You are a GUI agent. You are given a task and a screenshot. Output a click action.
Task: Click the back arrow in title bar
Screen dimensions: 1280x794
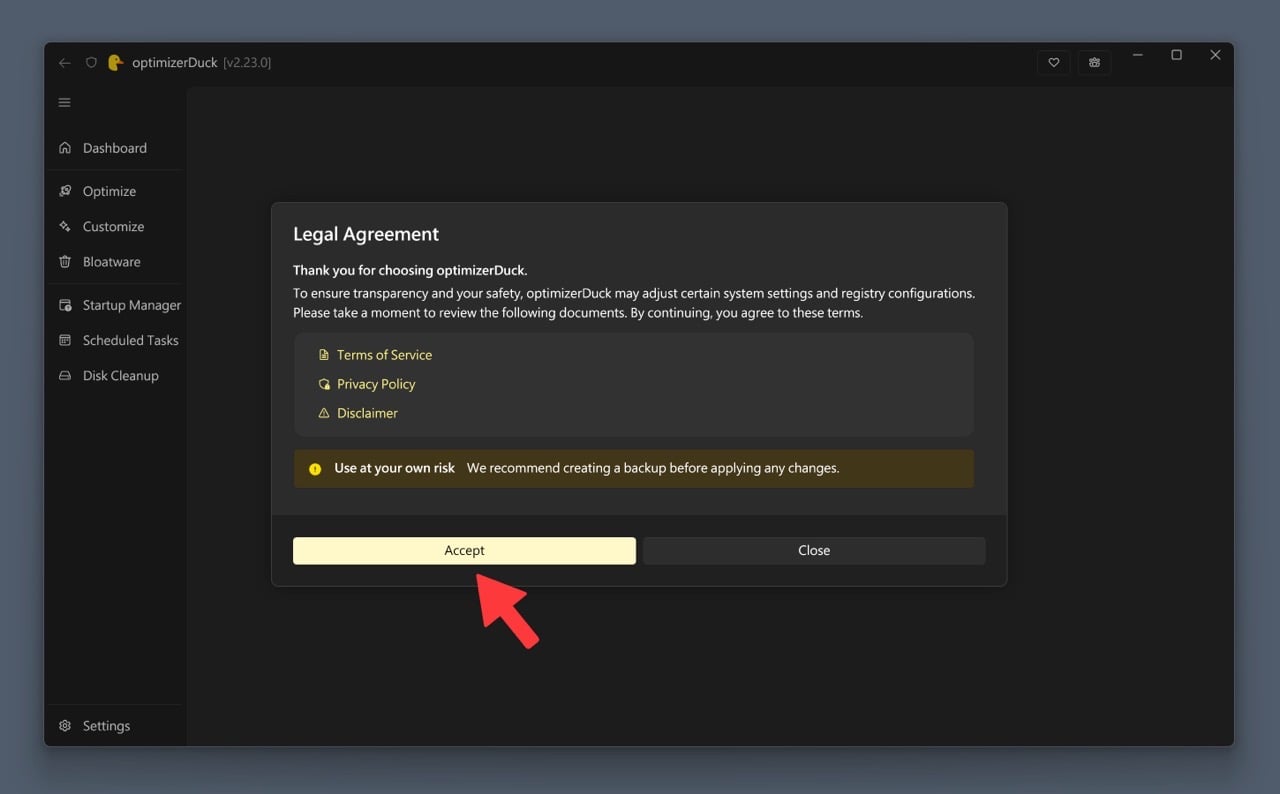pos(65,63)
